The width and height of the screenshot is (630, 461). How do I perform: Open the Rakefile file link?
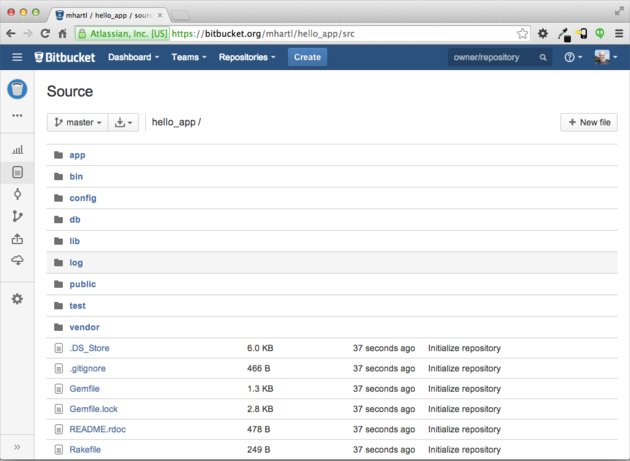(85, 449)
